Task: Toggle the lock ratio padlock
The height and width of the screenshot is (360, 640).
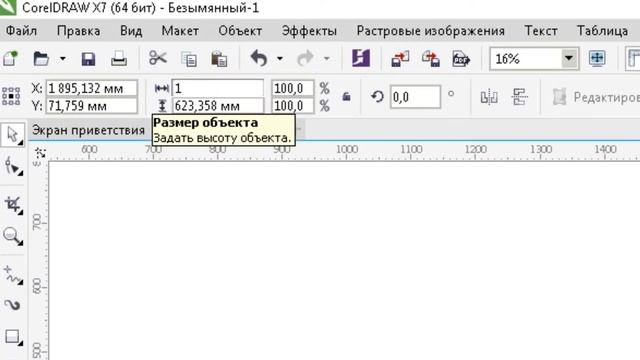Action: [347, 97]
